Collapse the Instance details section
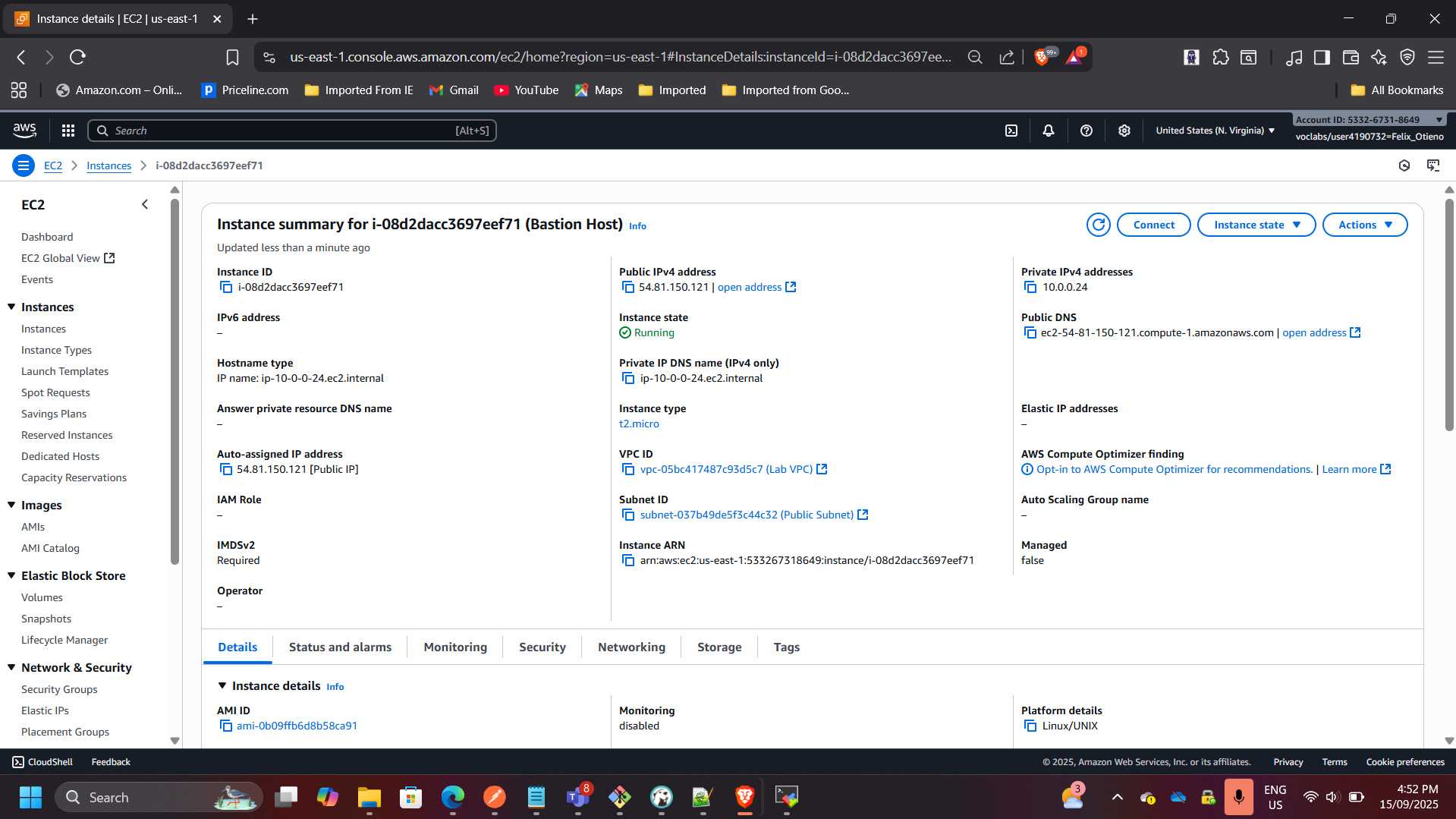 click(x=222, y=685)
